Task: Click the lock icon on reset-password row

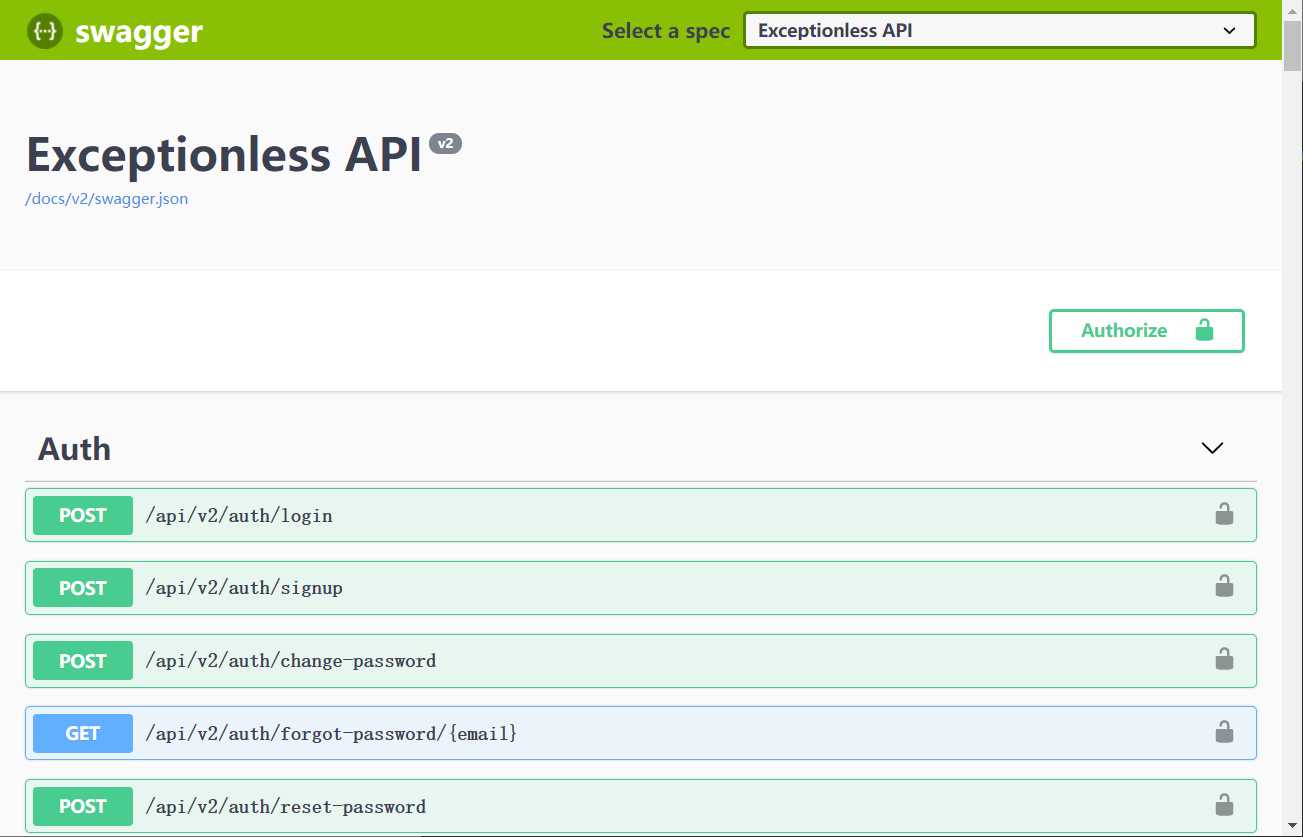Action: 1224,804
